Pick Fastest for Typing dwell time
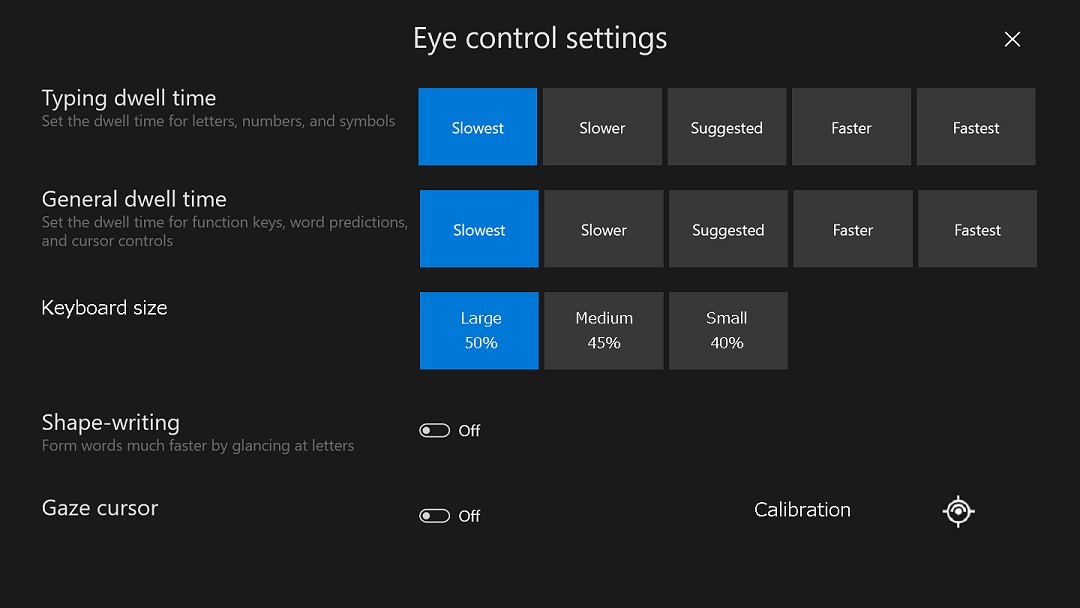This screenshot has height=608, width=1080. (976, 127)
